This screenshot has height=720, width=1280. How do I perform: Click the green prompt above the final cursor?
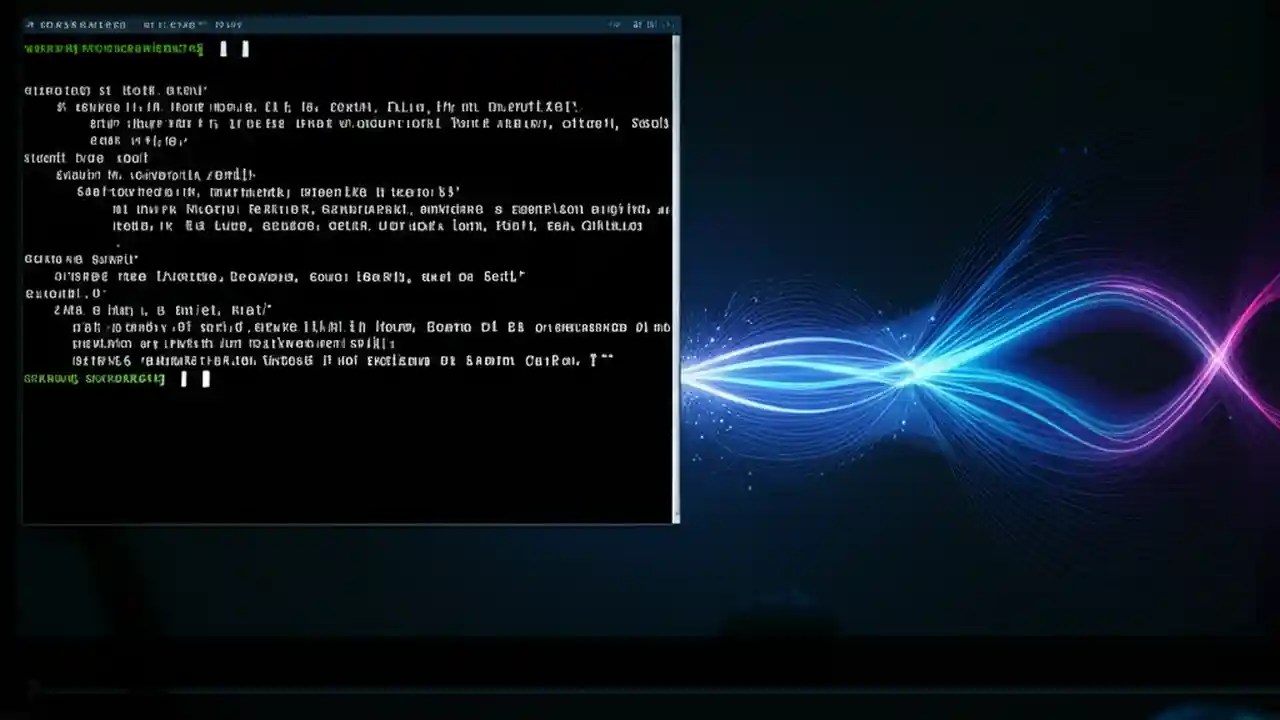94,378
